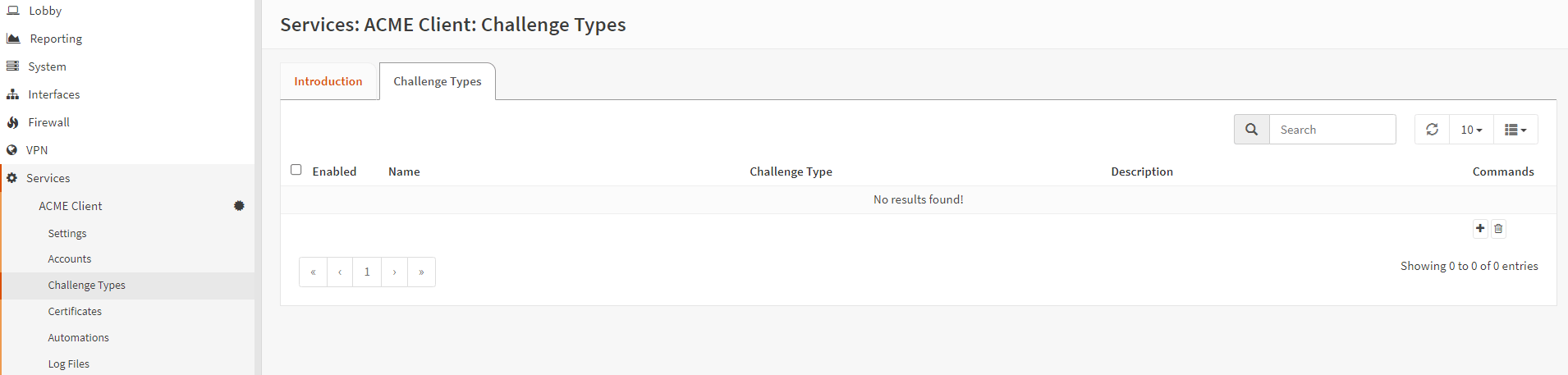Open the Certificates page in sidebar

pos(75,312)
